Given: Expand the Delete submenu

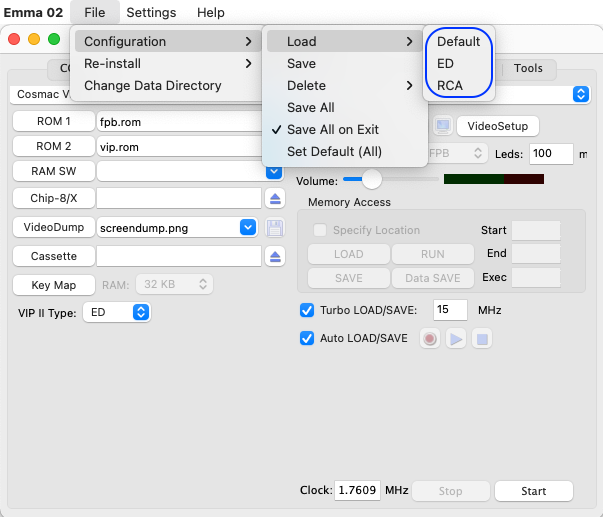Looking at the screenshot, I should (x=345, y=85).
